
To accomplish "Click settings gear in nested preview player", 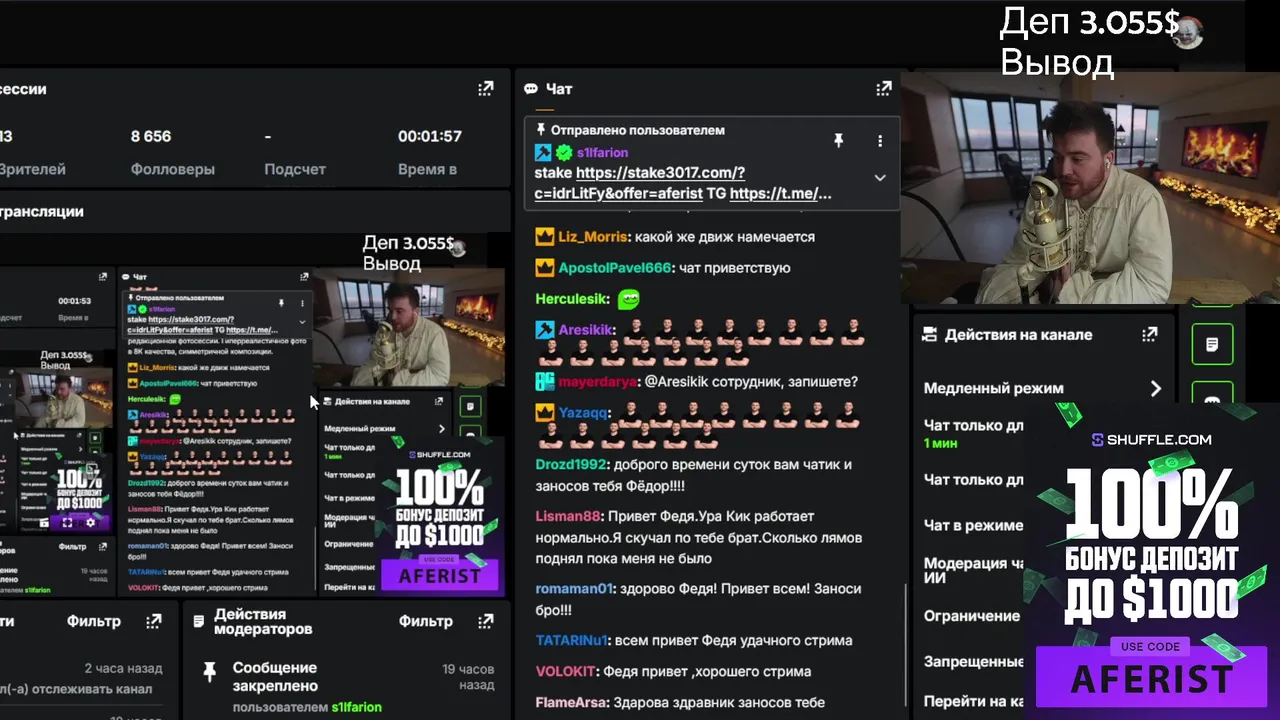I will [90, 522].
